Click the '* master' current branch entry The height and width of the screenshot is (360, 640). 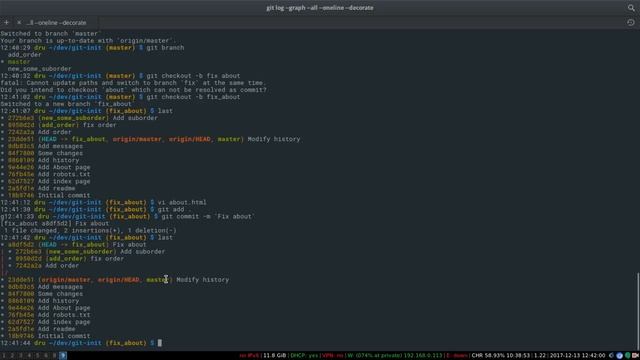pyautogui.click(x=16, y=62)
